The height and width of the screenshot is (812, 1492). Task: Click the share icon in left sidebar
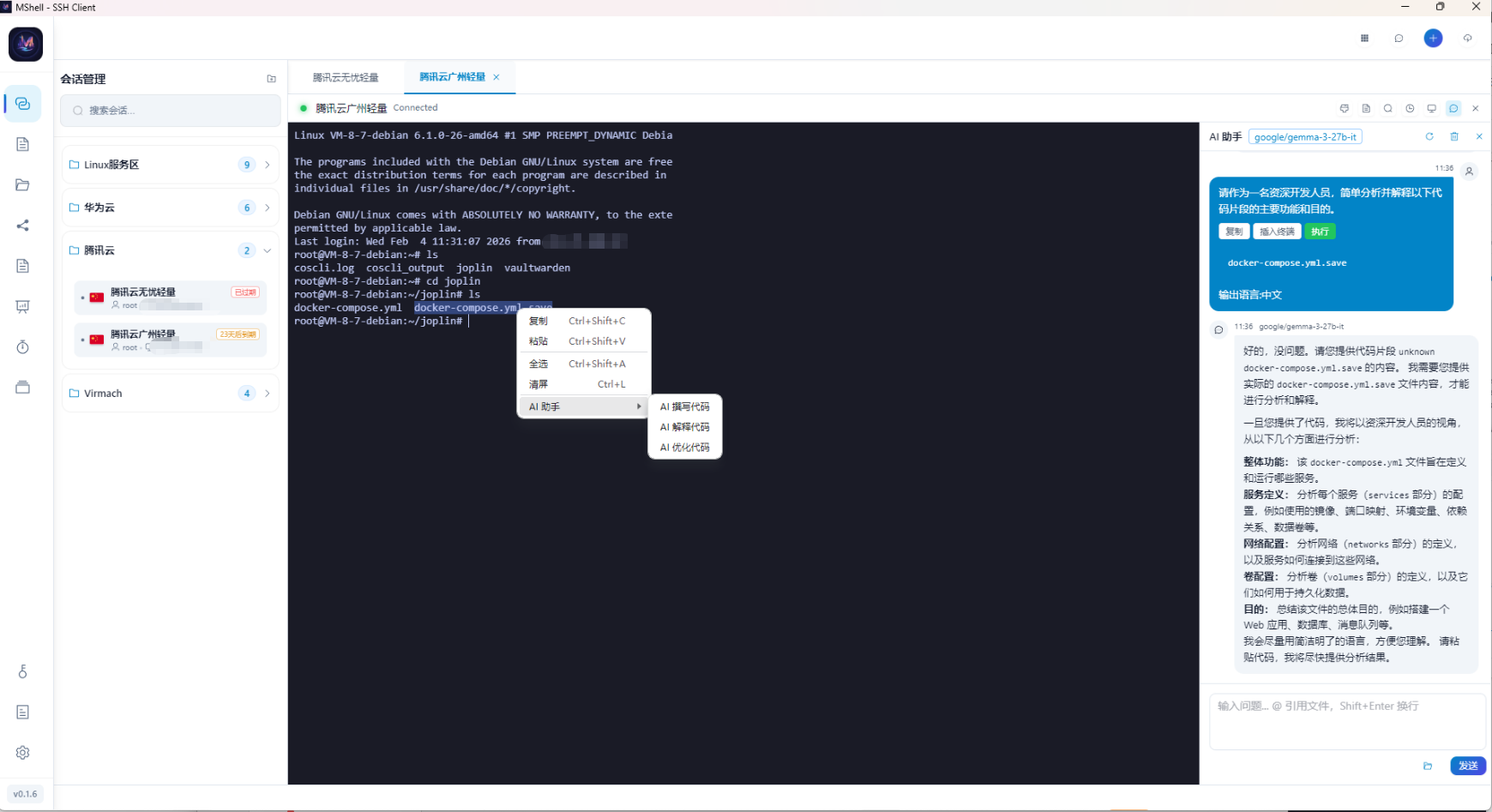pyautogui.click(x=23, y=226)
